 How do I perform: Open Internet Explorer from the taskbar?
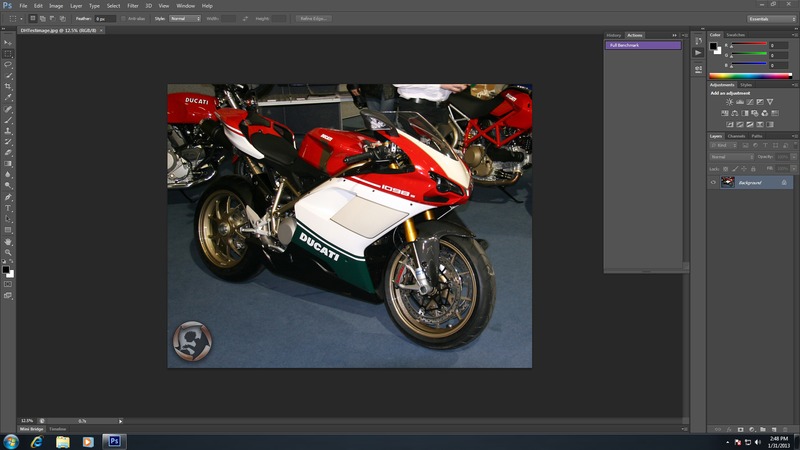click(37, 440)
